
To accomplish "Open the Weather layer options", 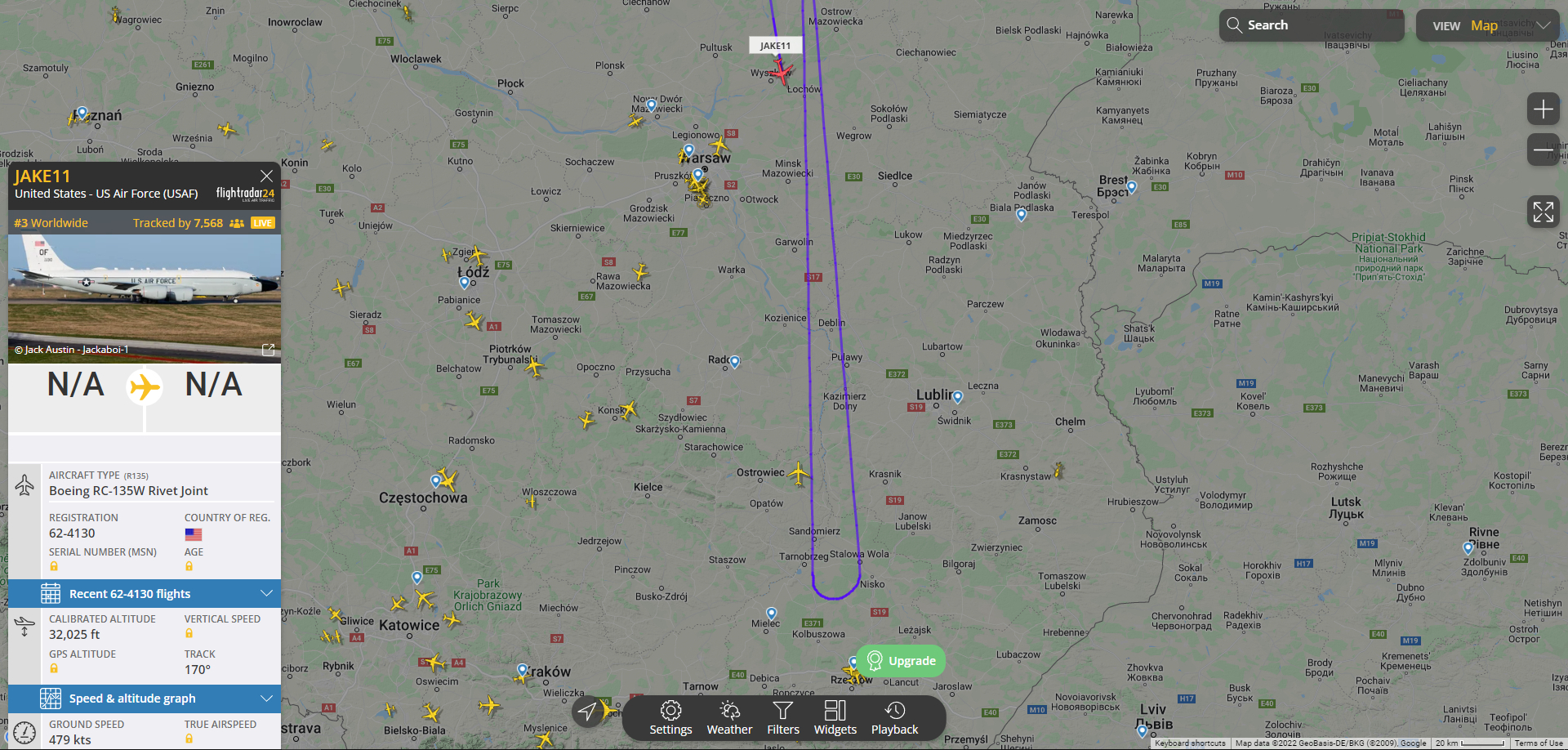I will pyautogui.click(x=729, y=718).
